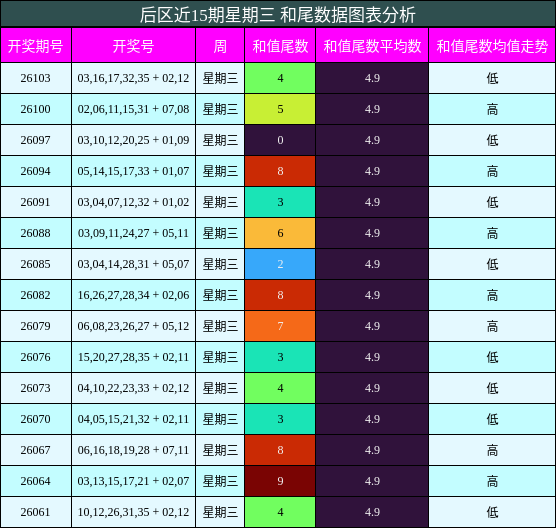
Task: Click draw numbers 04,05,15,21,32 + 02,11
Action: (x=133, y=419)
